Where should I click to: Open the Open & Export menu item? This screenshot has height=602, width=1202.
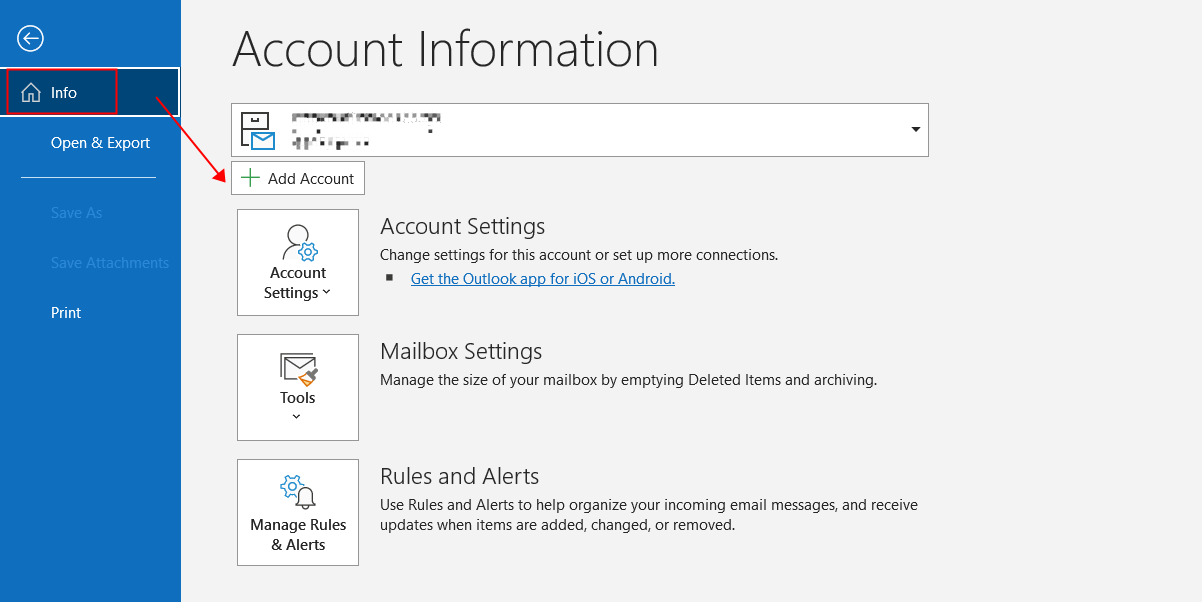100,143
